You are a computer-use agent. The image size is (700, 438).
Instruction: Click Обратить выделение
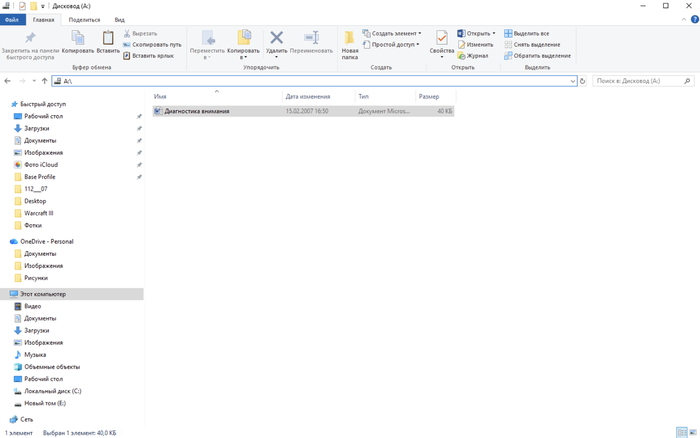click(x=538, y=56)
